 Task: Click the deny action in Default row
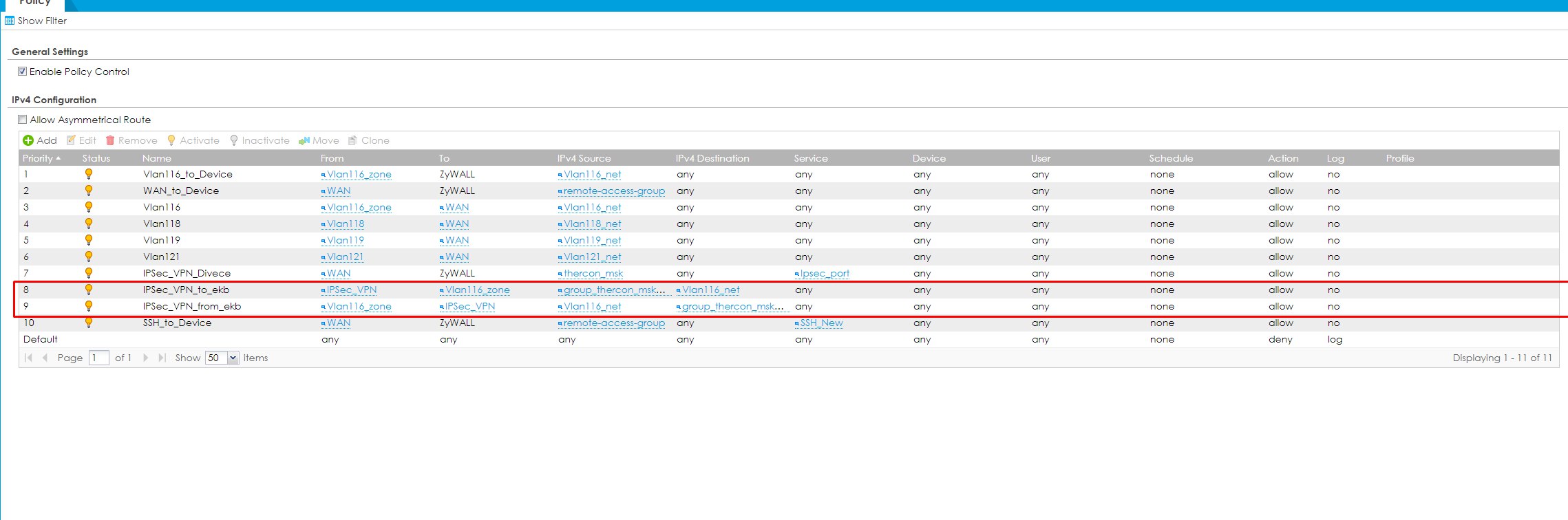[1281, 339]
